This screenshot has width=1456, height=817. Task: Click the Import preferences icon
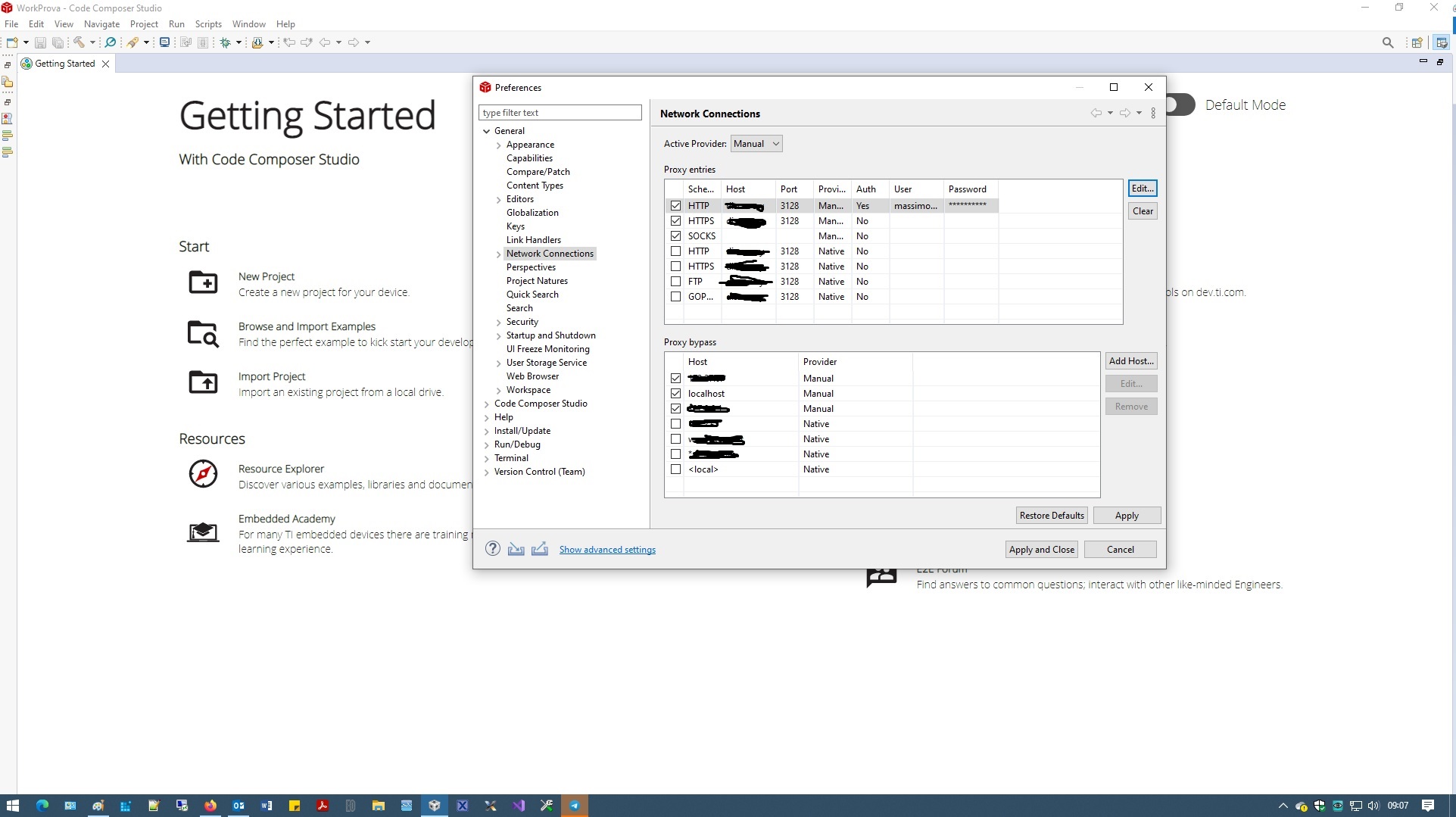pos(516,549)
